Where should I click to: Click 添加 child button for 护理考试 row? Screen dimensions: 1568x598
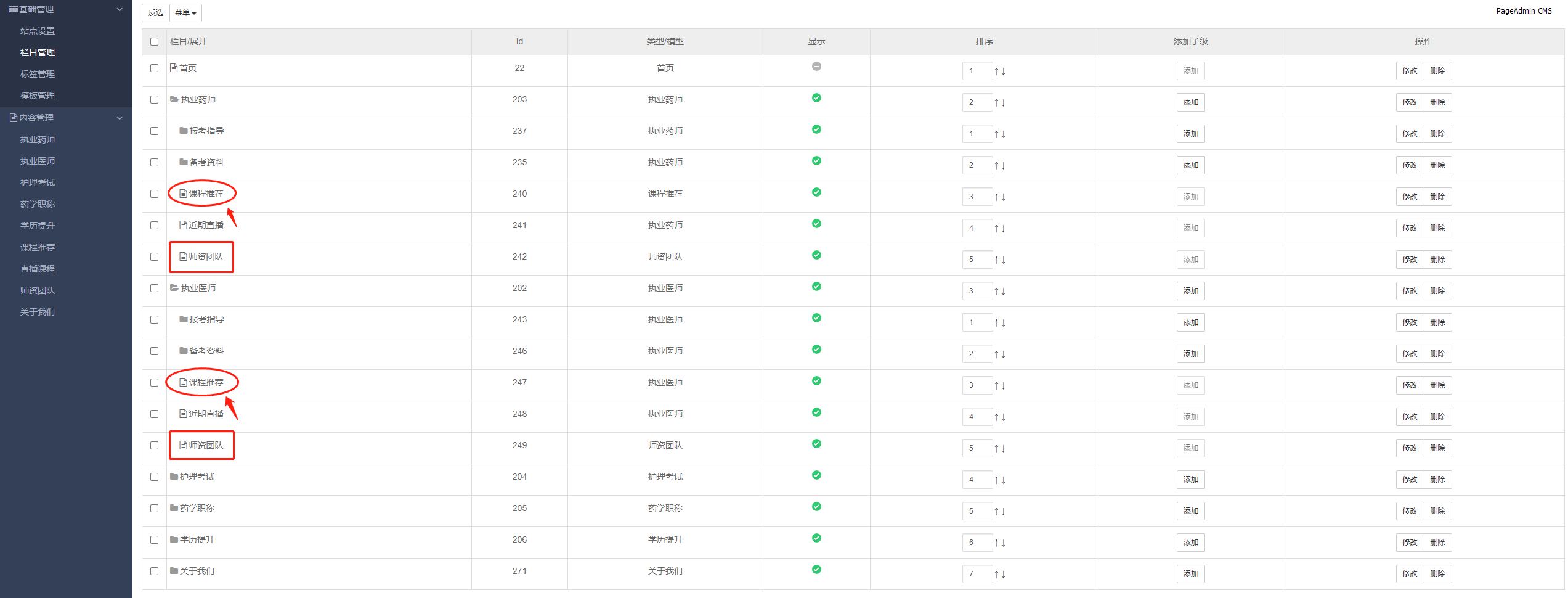(1190, 480)
